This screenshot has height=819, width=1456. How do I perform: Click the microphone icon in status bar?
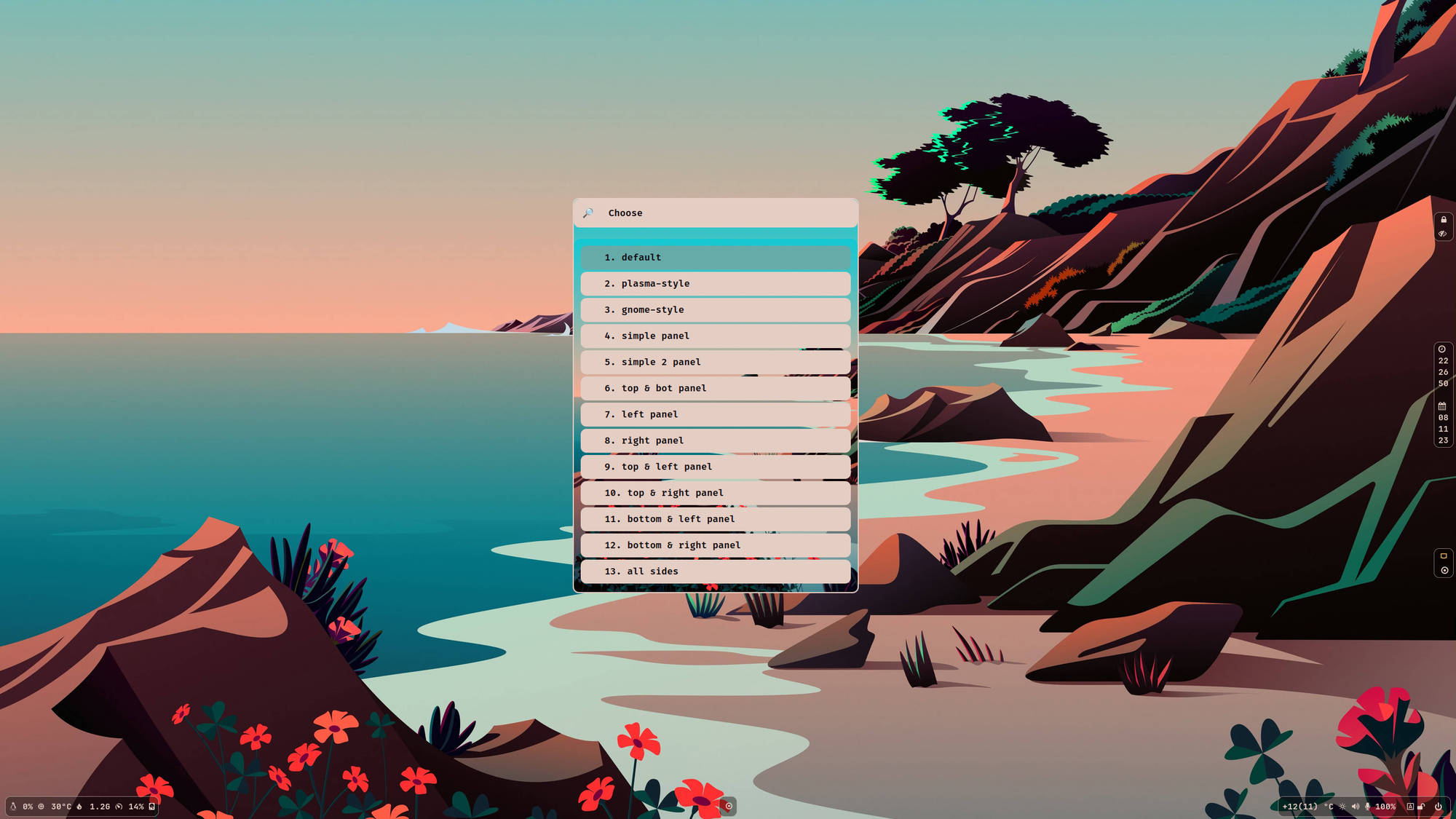point(1367,807)
